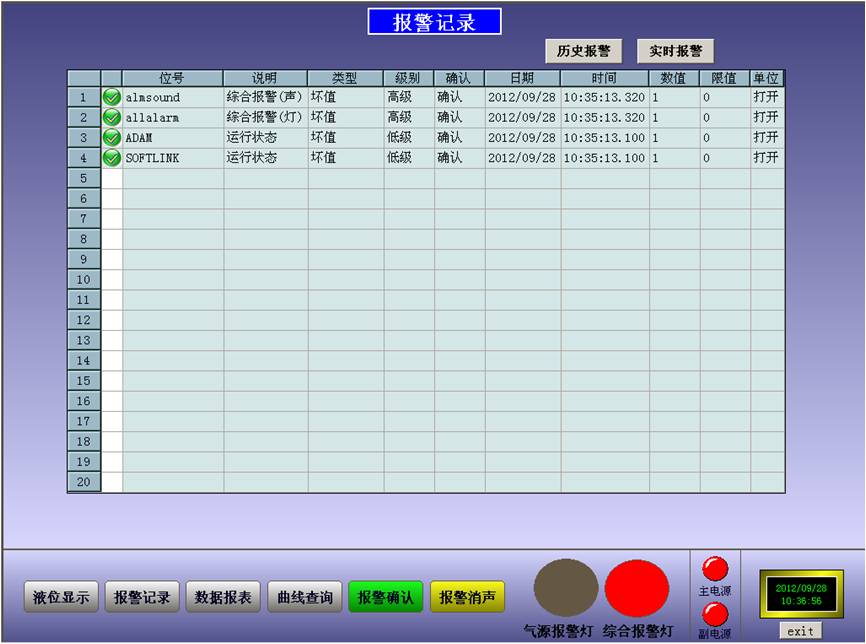Click the red 主电源 indicator light
Viewport: 866px width, 644px height.
coord(715,569)
